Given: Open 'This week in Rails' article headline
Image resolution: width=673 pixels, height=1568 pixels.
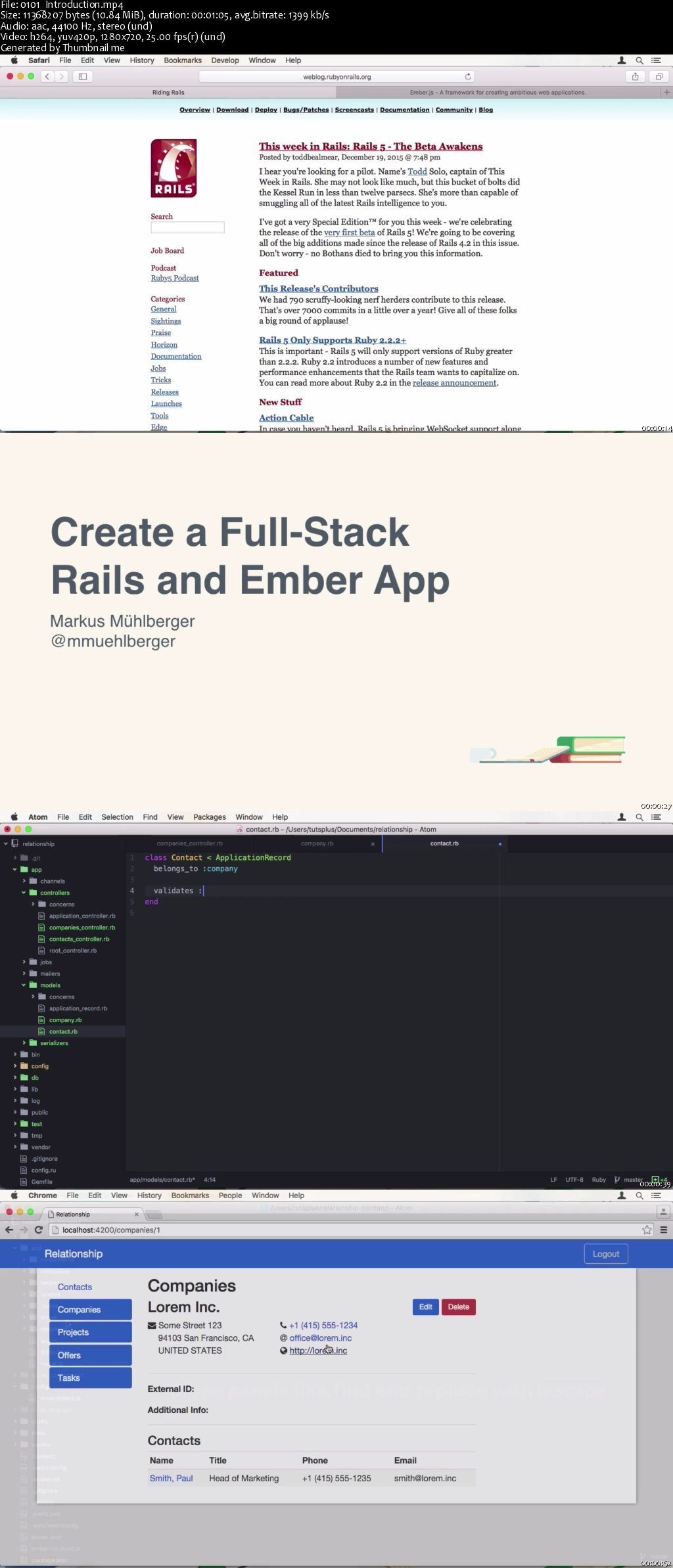Looking at the screenshot, I should 371,146.
